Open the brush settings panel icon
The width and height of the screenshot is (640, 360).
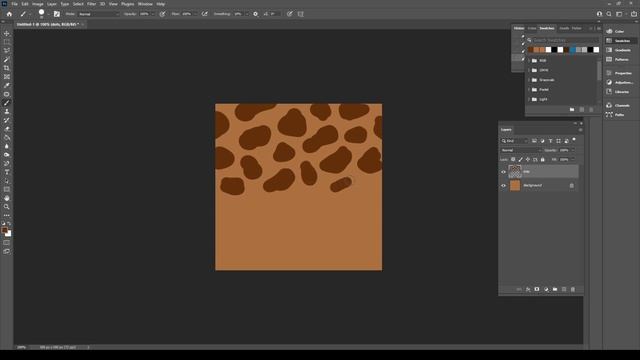tap(57, 14)
